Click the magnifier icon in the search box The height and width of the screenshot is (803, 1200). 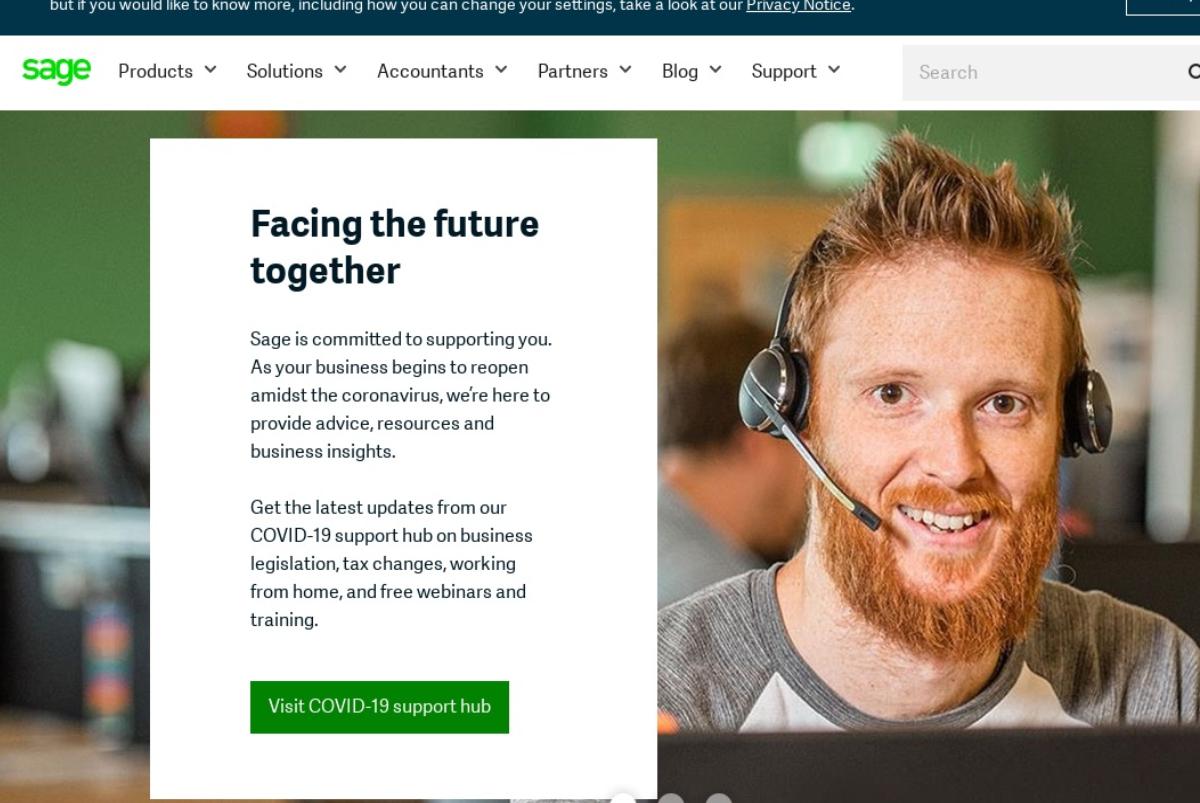click(1194, 72)
